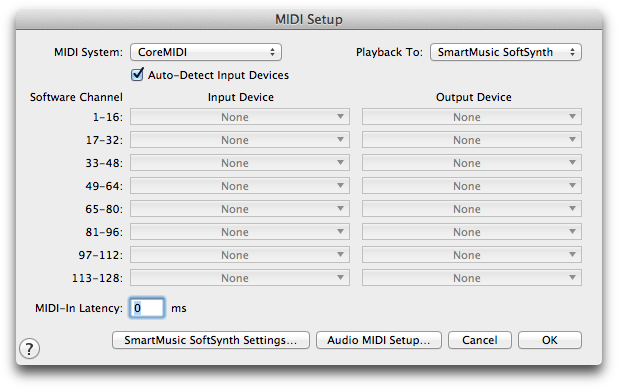
Task: Open Output Device dropdown for channels 33-48
Action: tap(472, 163)
